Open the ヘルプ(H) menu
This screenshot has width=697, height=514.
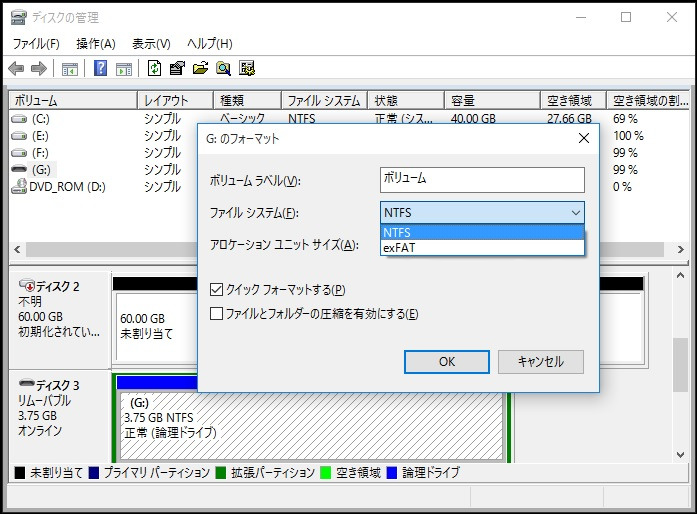(x=209, y=44)
